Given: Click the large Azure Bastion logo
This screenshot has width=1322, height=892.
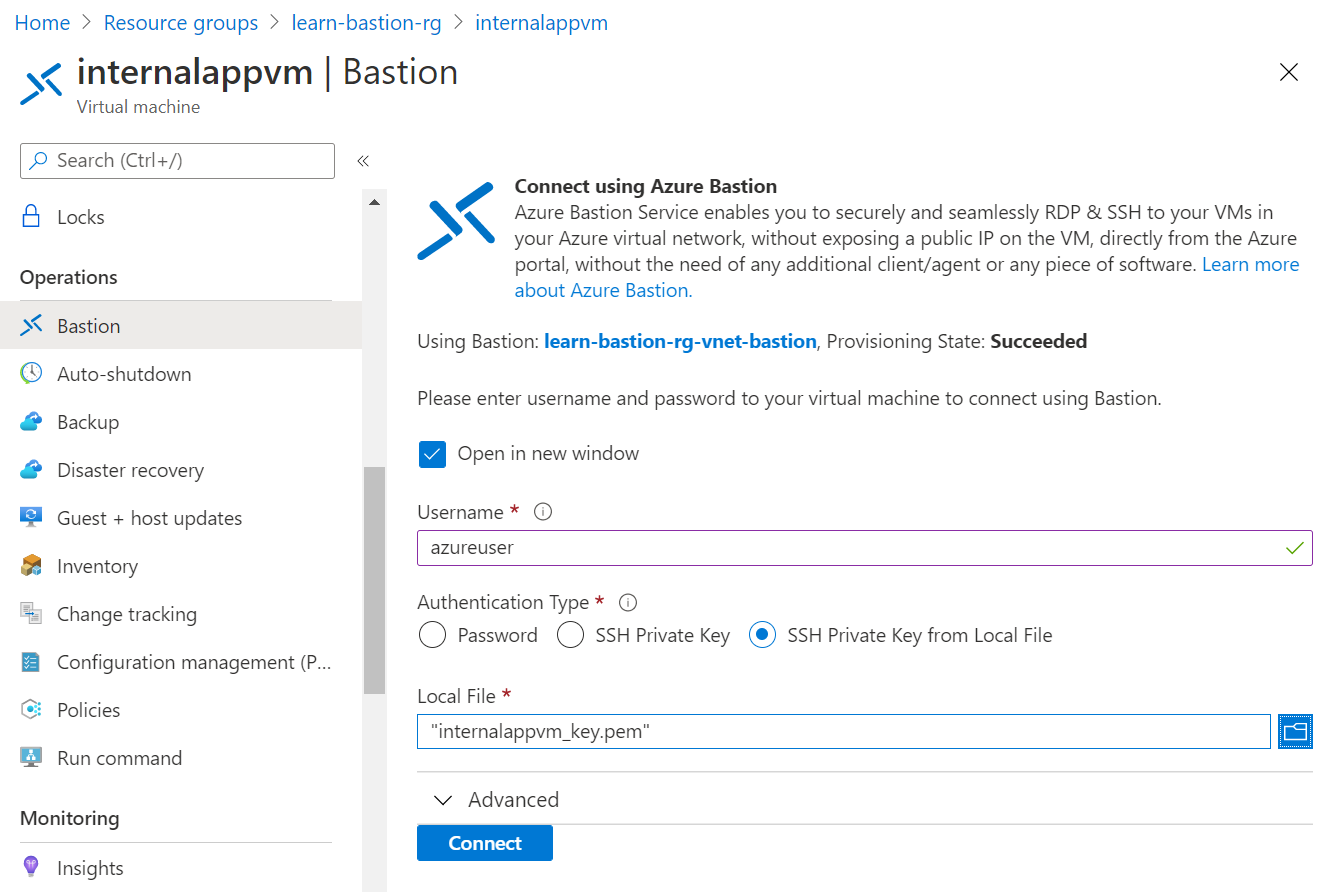Looking at the screenshot, I should [456, 221].
